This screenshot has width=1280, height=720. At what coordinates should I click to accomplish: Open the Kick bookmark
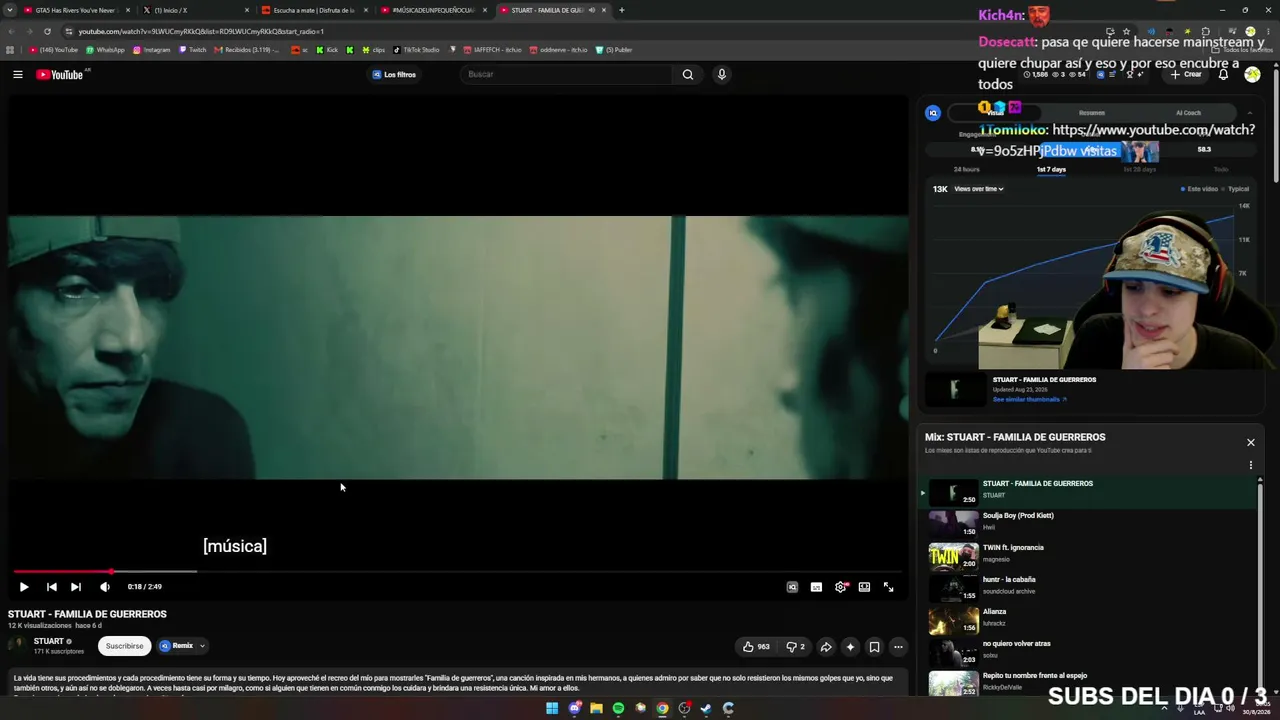[327, 50]
